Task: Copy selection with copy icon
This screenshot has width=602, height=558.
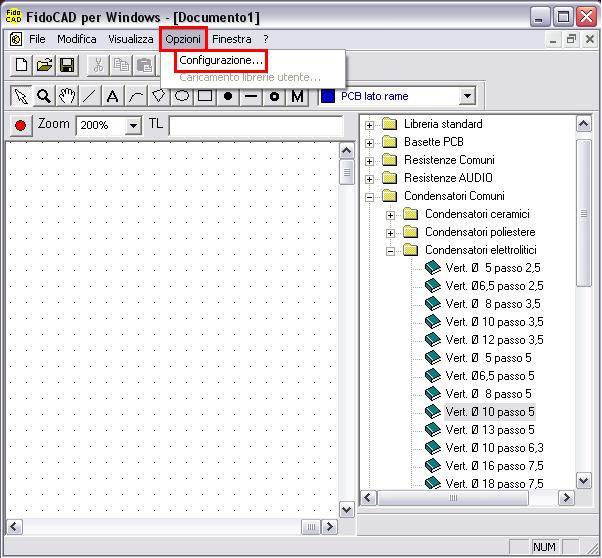Action: (121, 65)
